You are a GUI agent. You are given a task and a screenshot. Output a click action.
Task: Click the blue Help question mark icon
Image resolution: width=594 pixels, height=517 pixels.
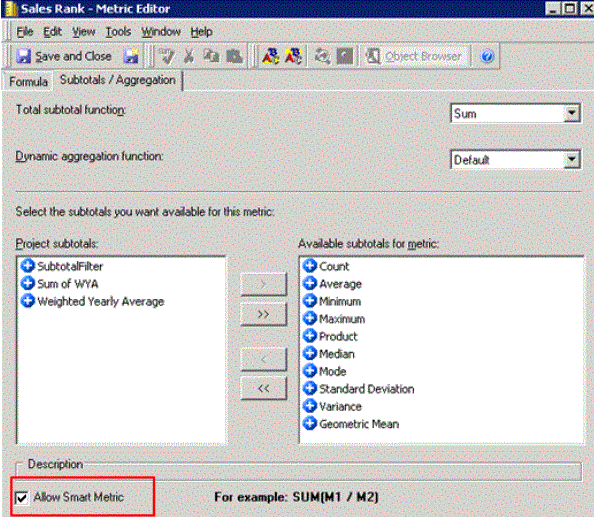pyautogui.click(x=487, y=56)
